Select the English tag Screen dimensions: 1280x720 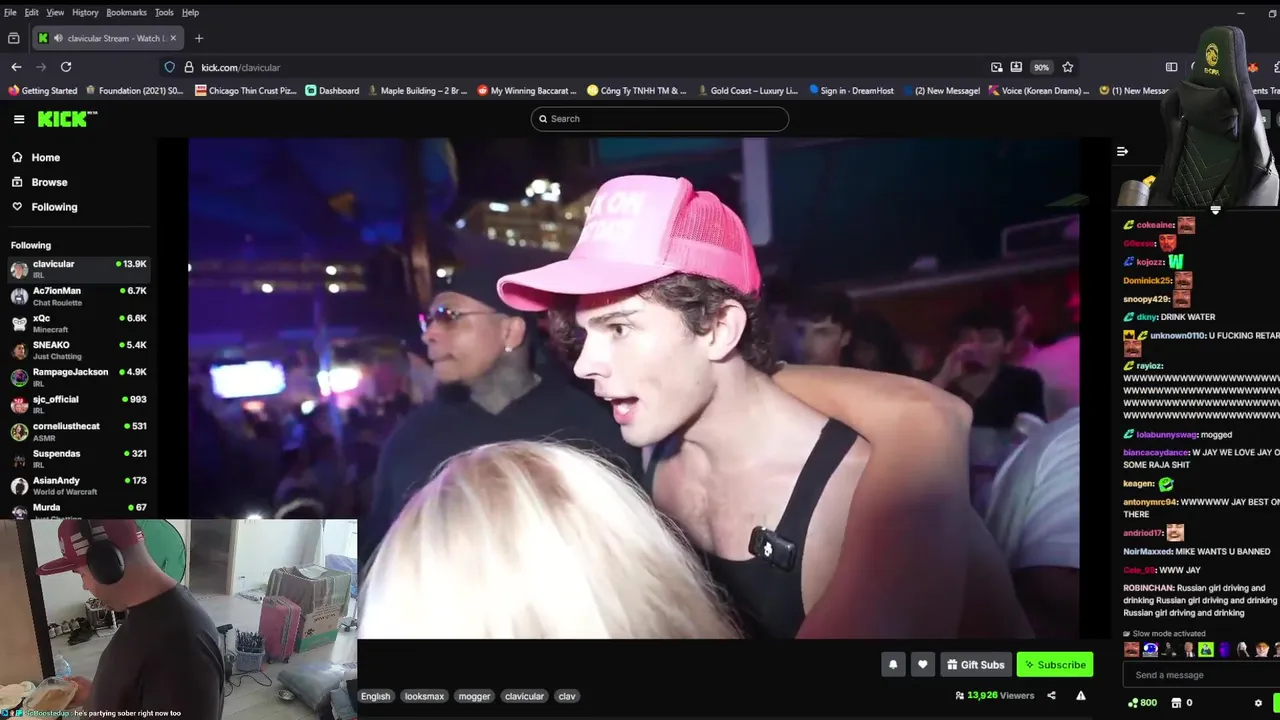[x=376, y=696]
